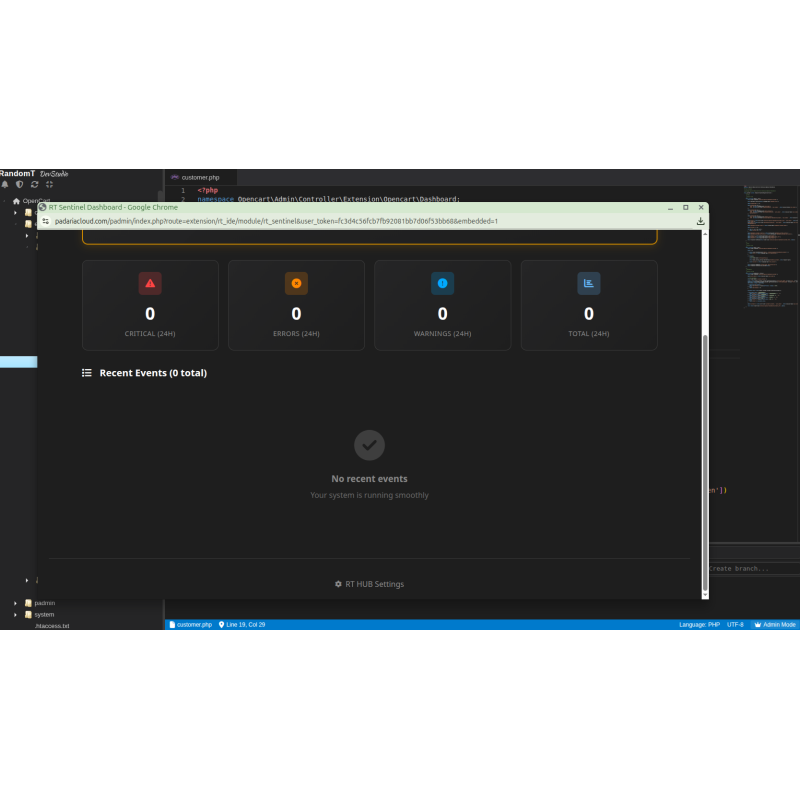Expand the padmin folder
Viewport: 800px width, 800px height.
pos(16,603)
